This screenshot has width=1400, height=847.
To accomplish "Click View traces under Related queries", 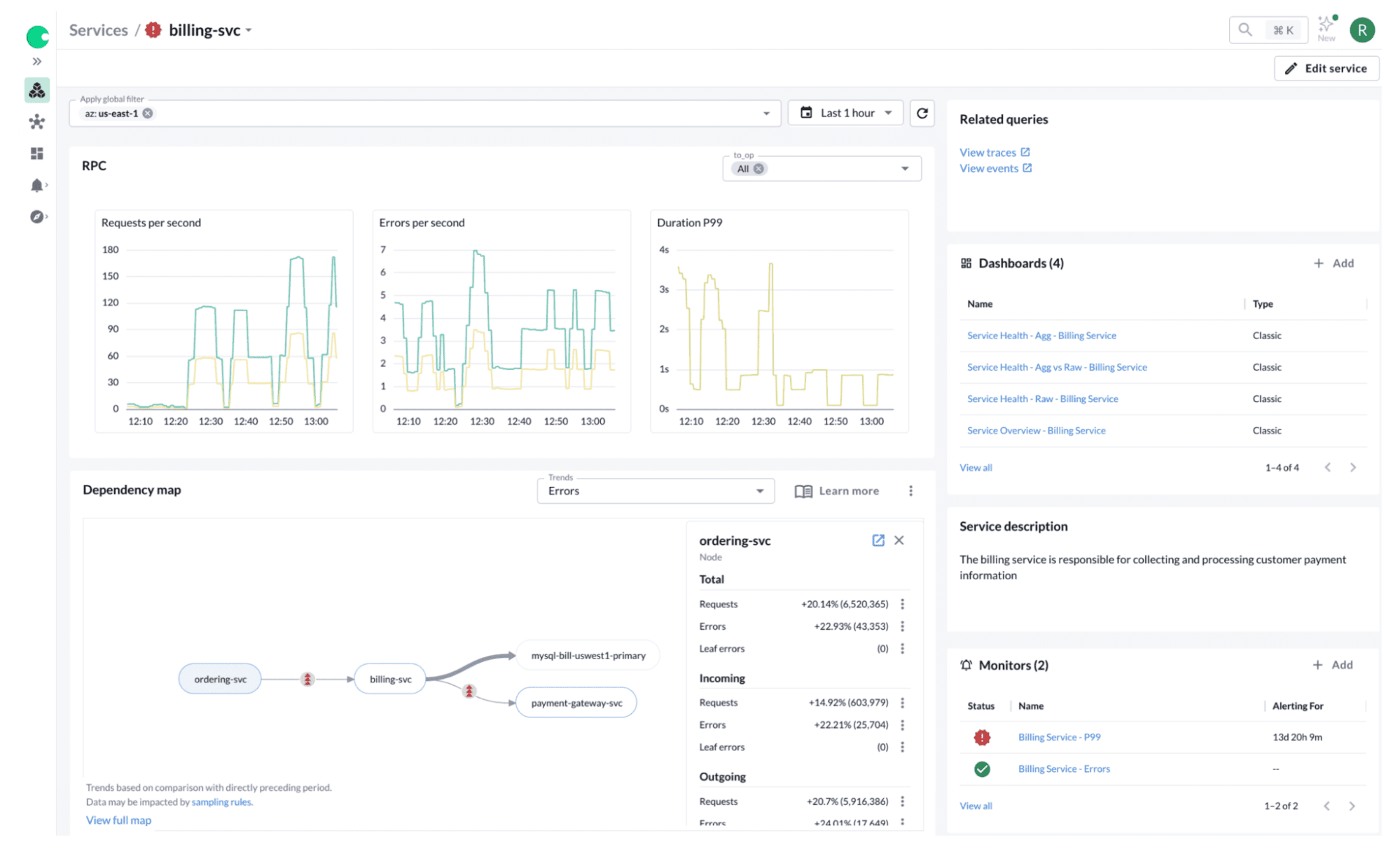I will coord(989,152).
